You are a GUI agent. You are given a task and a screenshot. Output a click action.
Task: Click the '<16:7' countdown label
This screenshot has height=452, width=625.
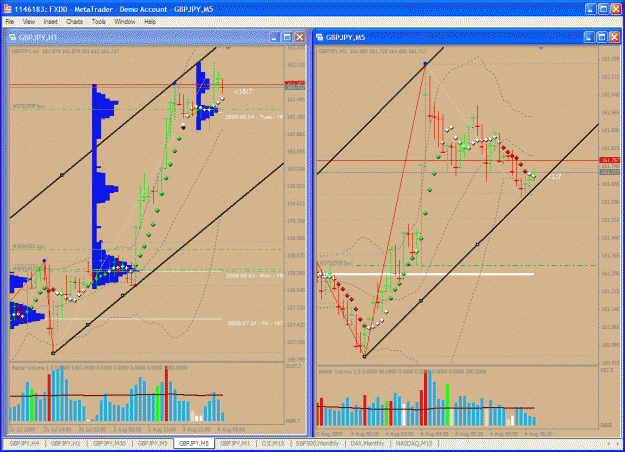[243, 92]
